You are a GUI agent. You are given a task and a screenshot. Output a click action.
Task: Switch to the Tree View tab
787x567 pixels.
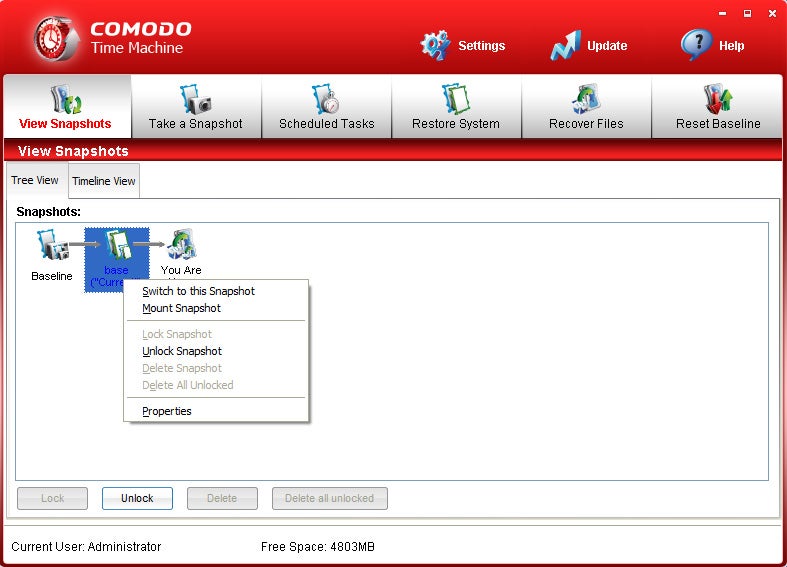point(35,180)
